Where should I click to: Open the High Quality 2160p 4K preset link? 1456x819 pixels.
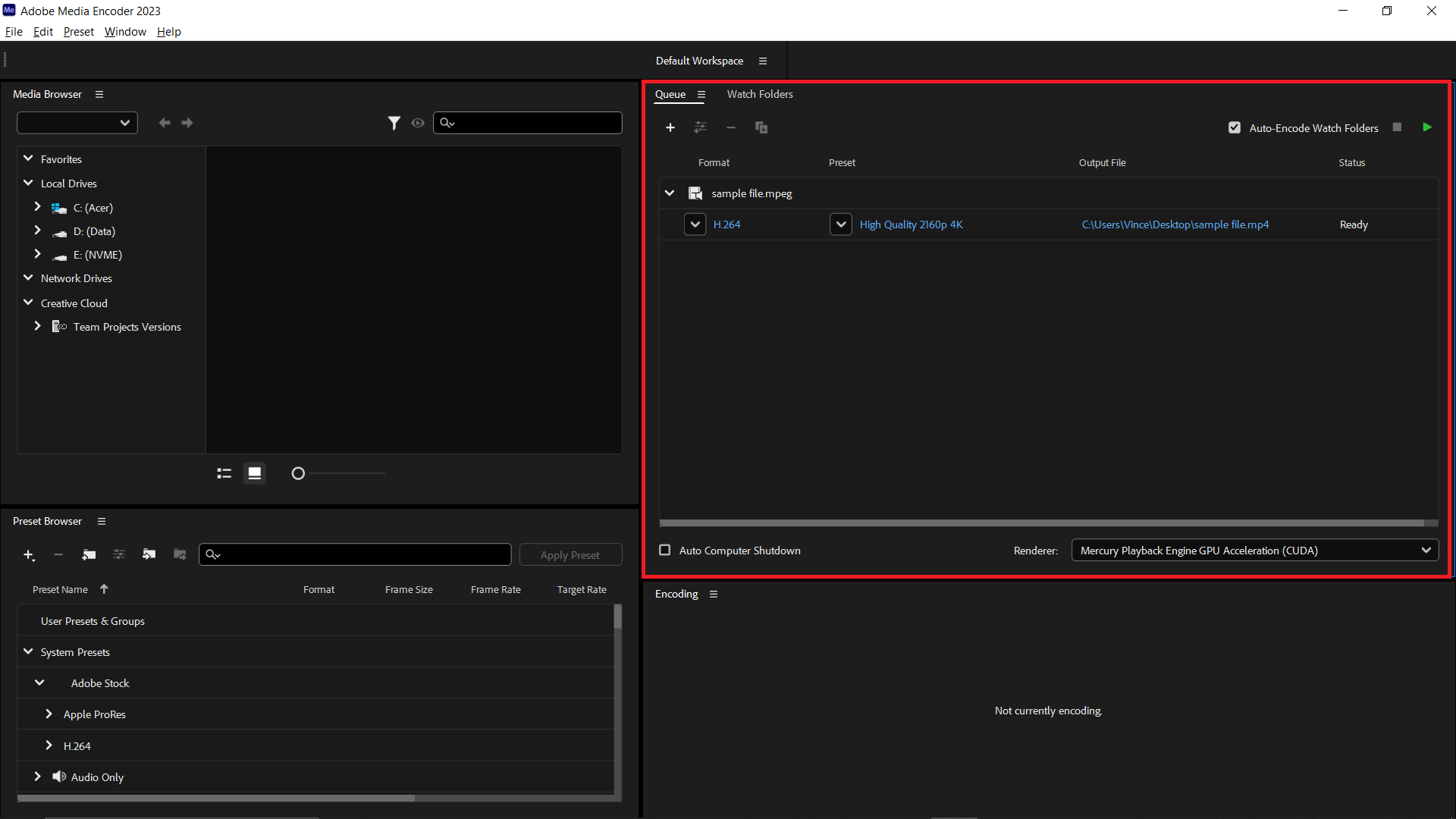click(910, 224)
